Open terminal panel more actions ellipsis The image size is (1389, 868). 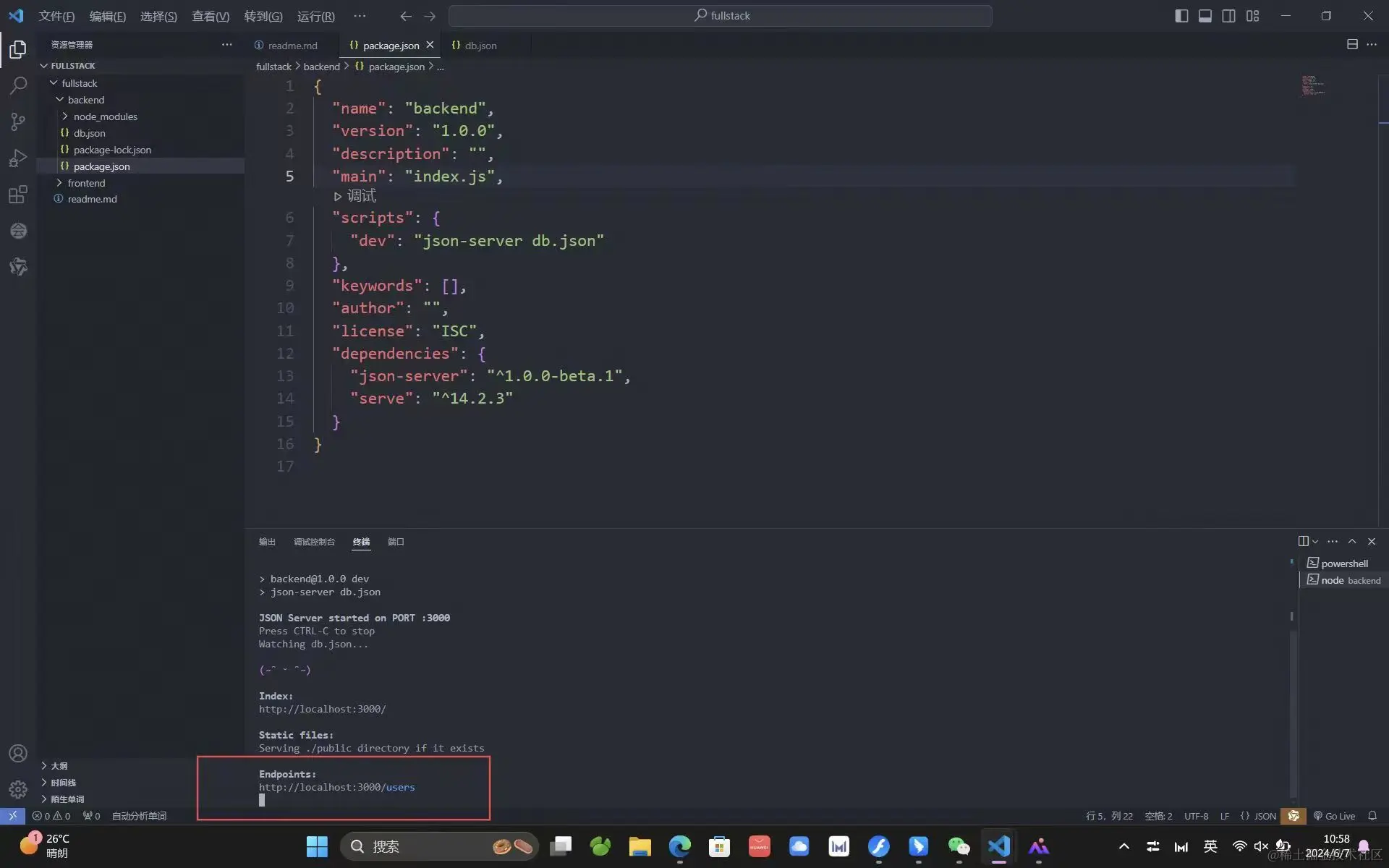click(1333, 541)
